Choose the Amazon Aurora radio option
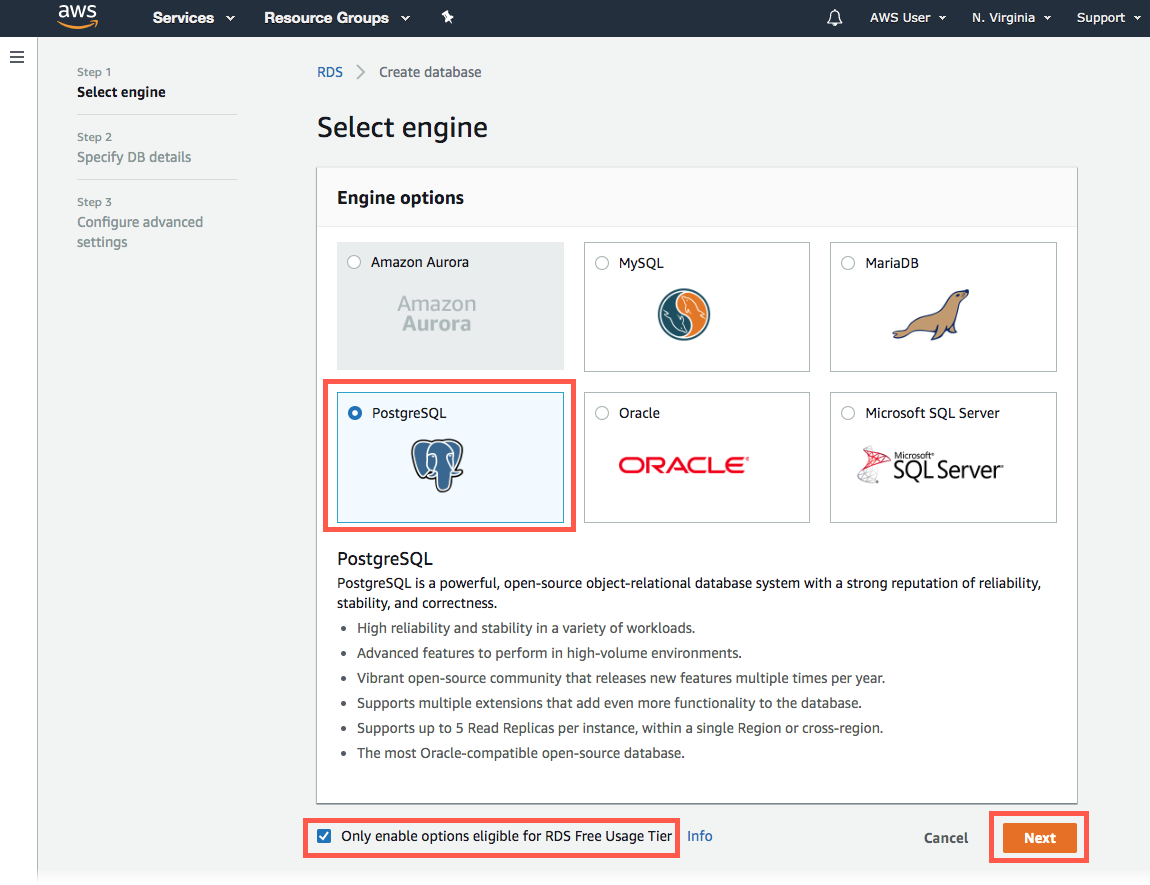1150x885 pixels. (x=354, y=262)
